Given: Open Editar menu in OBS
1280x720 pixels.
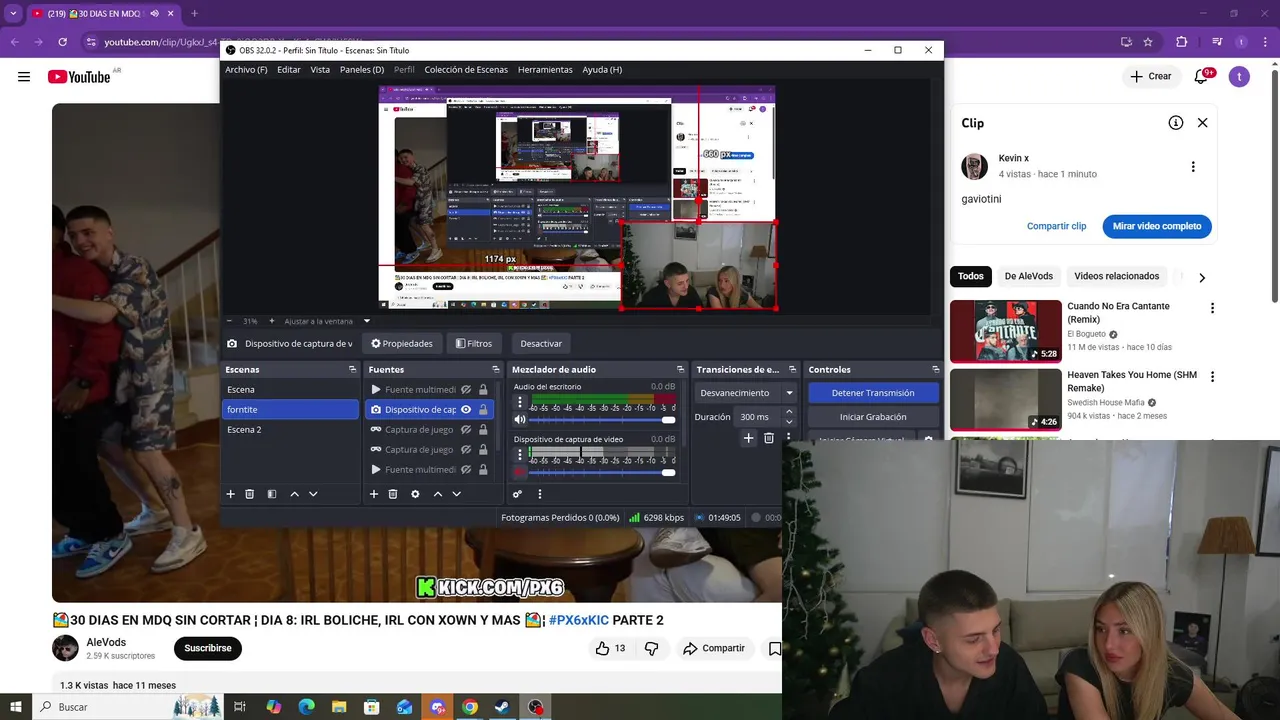Looking at the screenshot, I should (x=289, y=70).
